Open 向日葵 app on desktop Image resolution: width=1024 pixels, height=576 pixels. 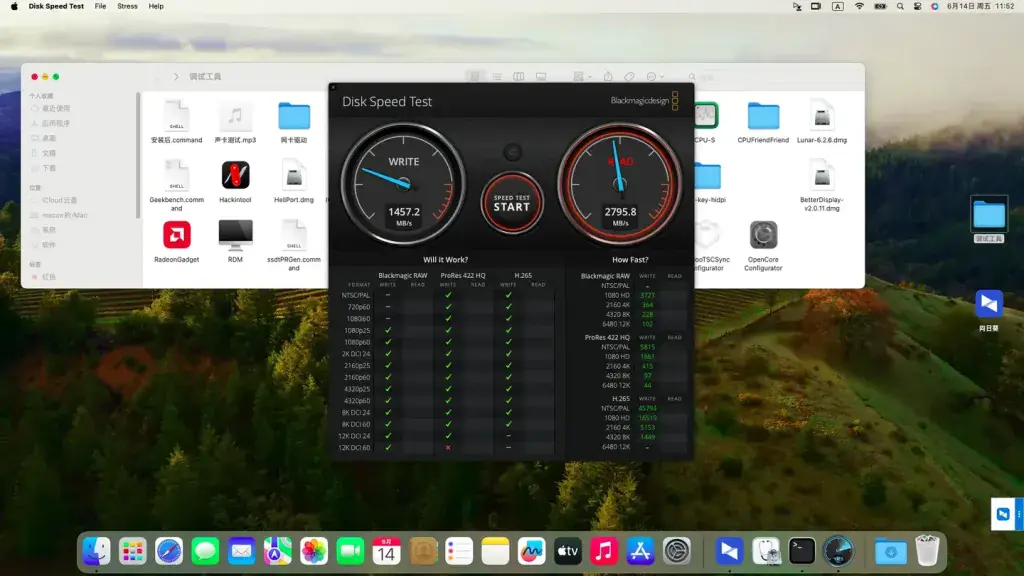[988, 310]
